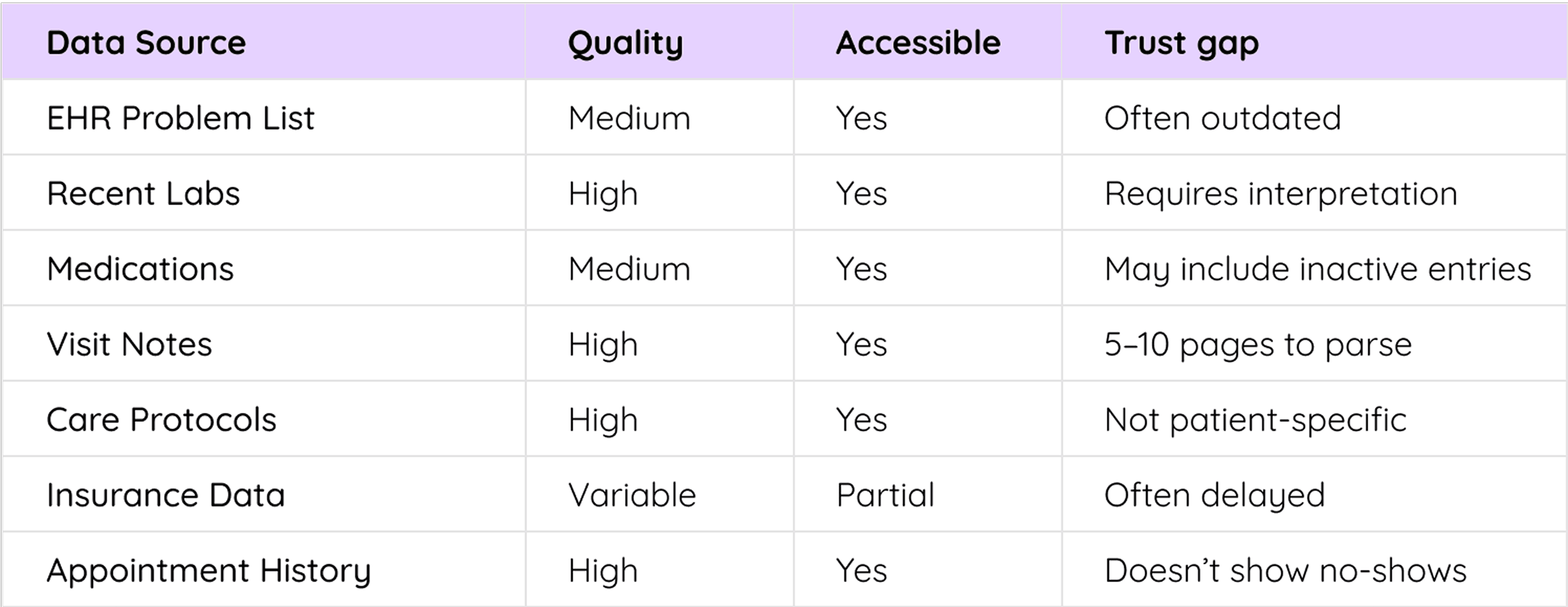The width and height of the screenshot is (1568, 607).
Task: Select the EHR Problem List cell
Action: pos(180,118)
